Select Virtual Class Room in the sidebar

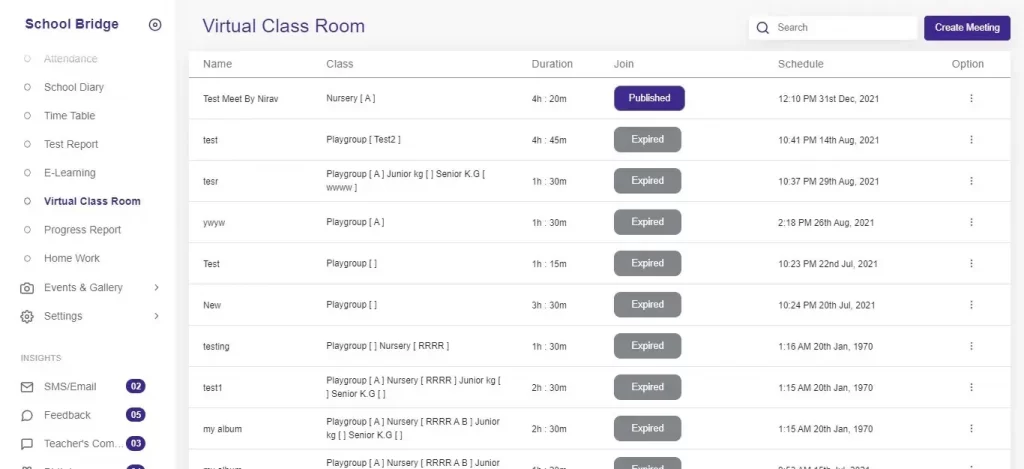92,201
